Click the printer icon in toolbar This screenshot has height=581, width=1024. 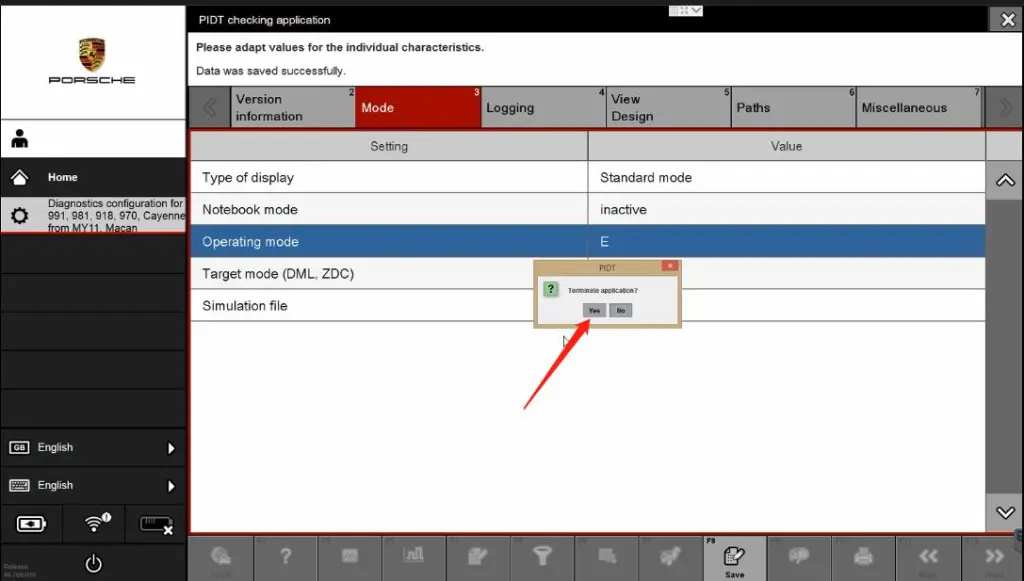(x=864, y=557)
